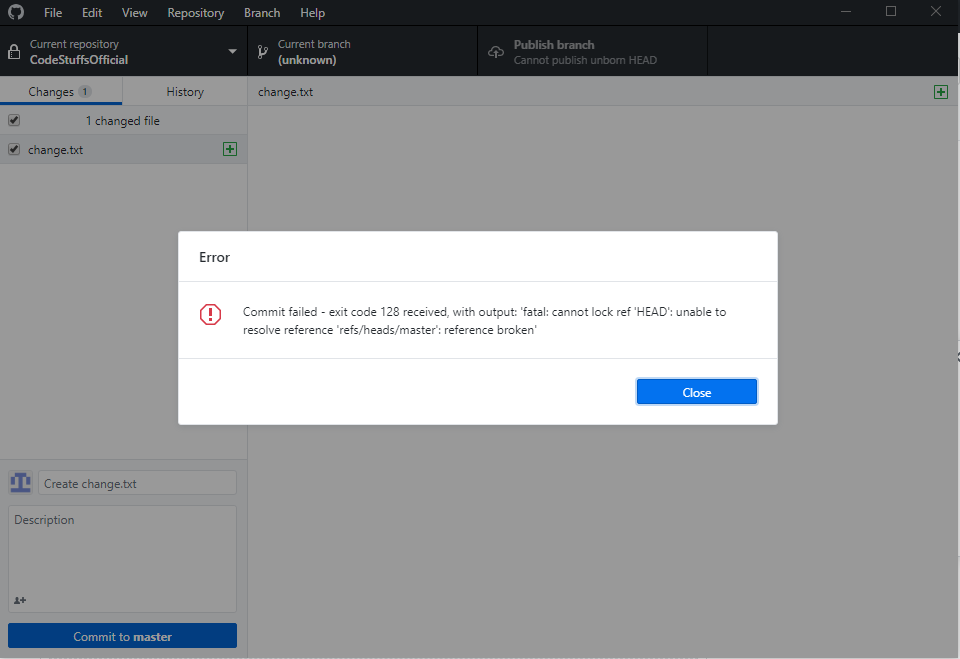This screenshot has width=960, height=659.
Task: Click the Create change.txt summary field
Action: coord(137,482)
